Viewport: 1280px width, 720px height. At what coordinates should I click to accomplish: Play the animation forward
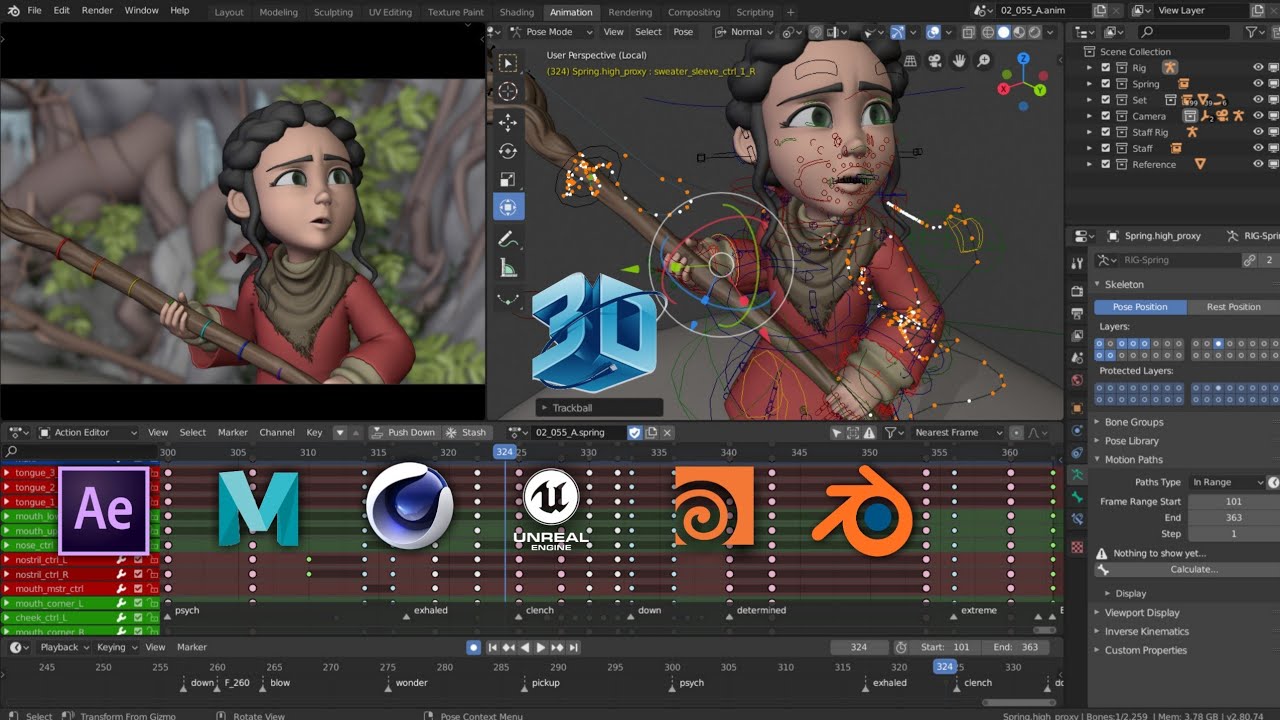coord(541,647)
